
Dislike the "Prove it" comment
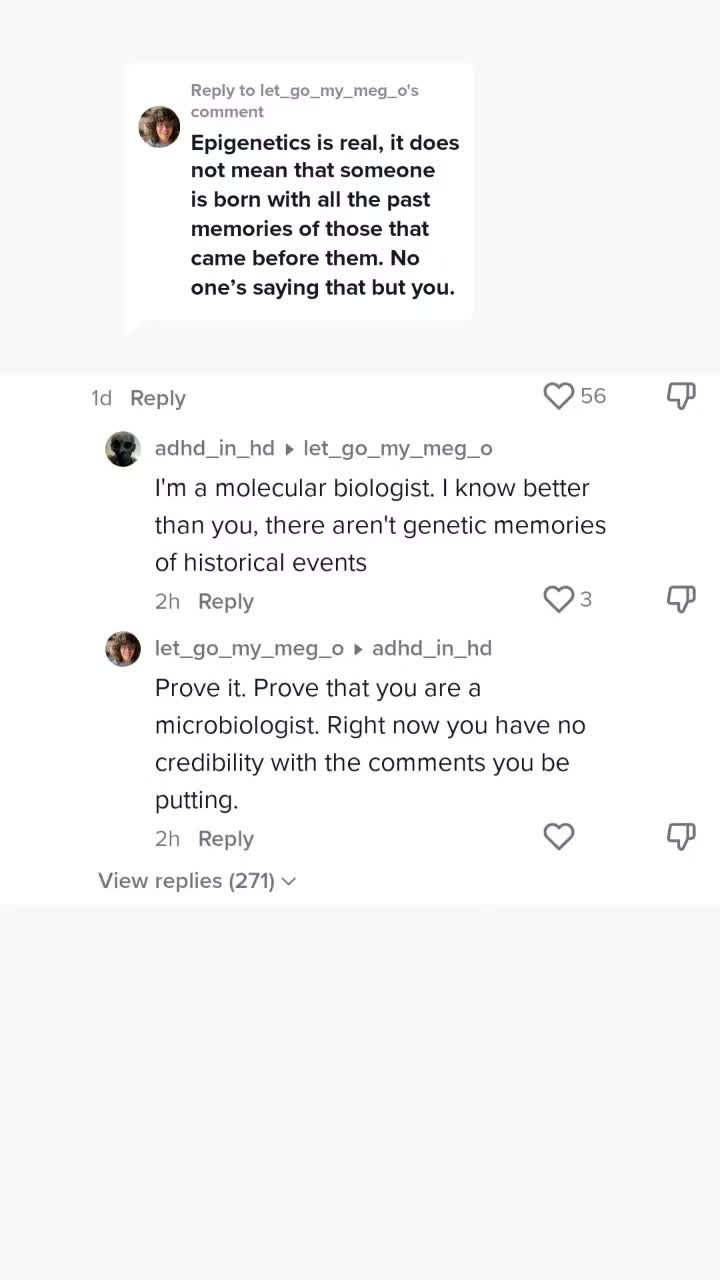pyautogui.click(x=681, y=836)
